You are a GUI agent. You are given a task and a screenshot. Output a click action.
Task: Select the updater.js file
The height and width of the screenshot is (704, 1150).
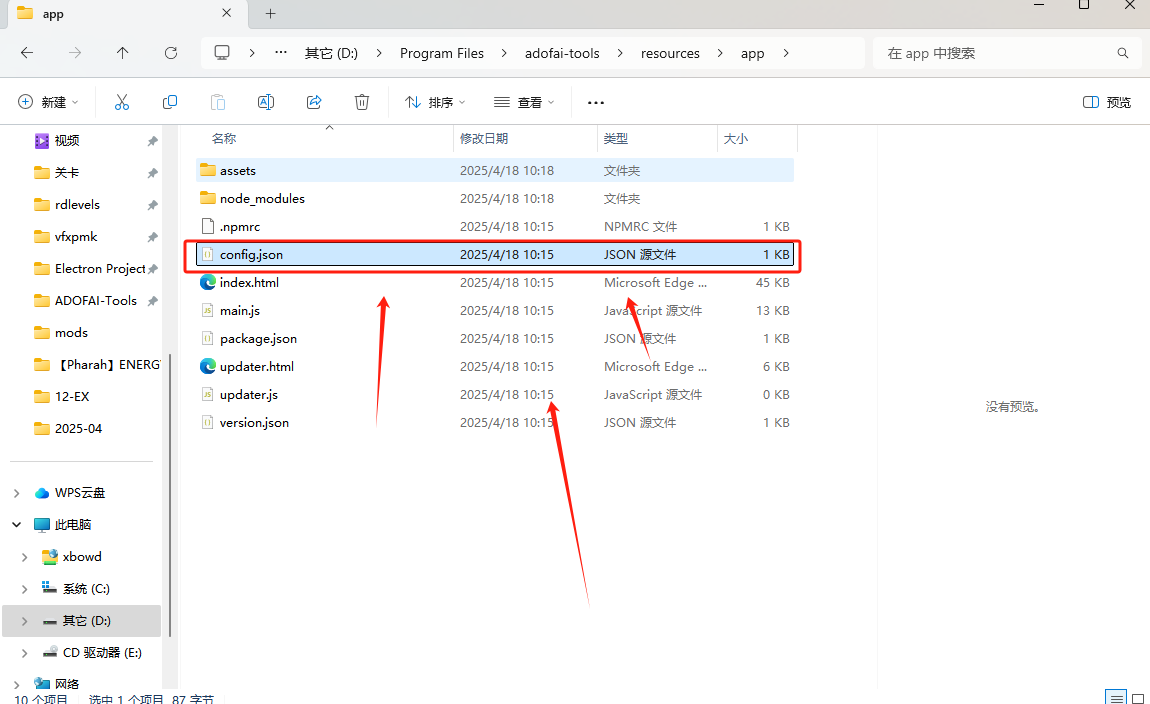(x=495, y=395)
